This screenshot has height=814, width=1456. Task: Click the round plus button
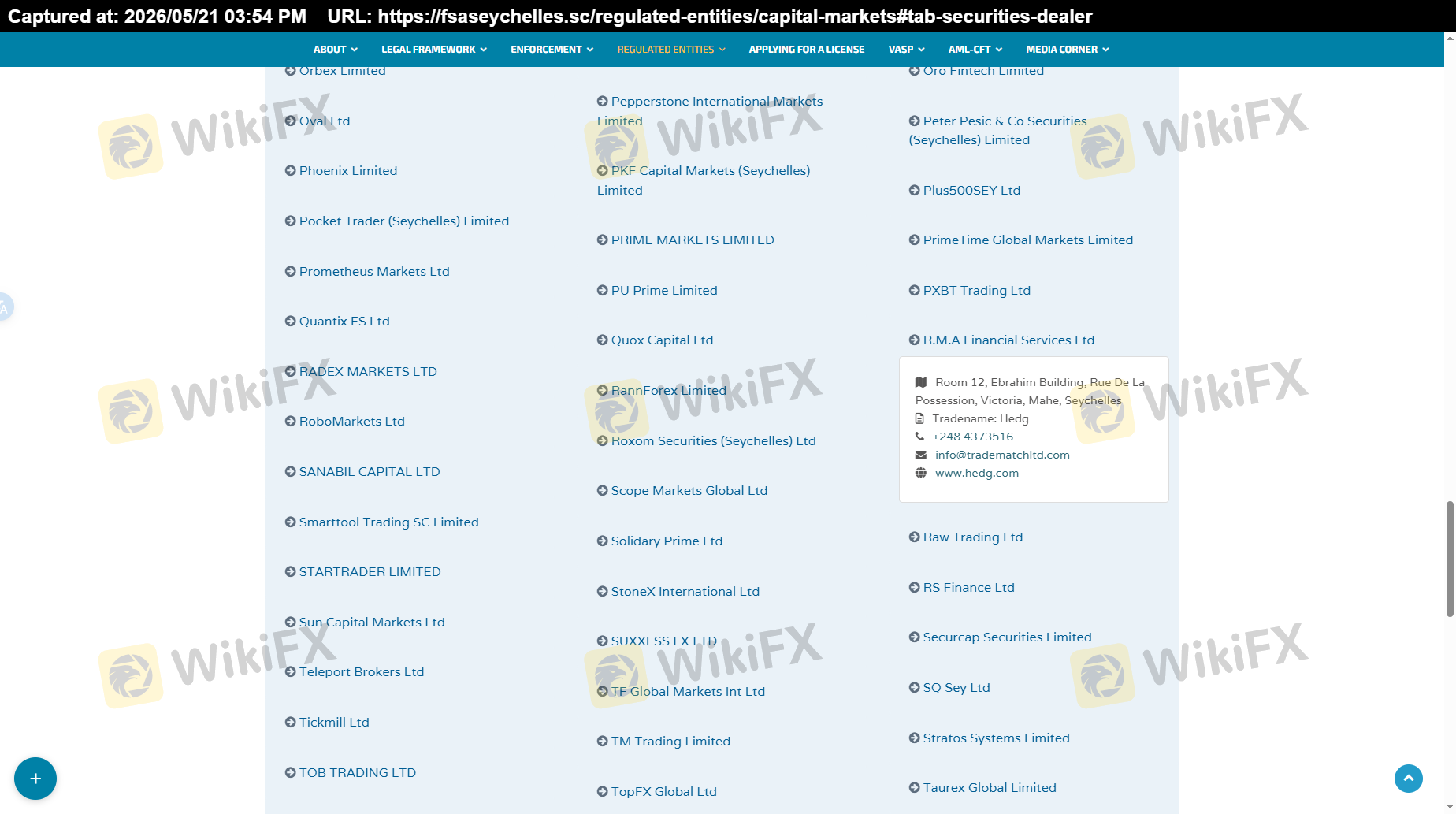tap(35, 779)
